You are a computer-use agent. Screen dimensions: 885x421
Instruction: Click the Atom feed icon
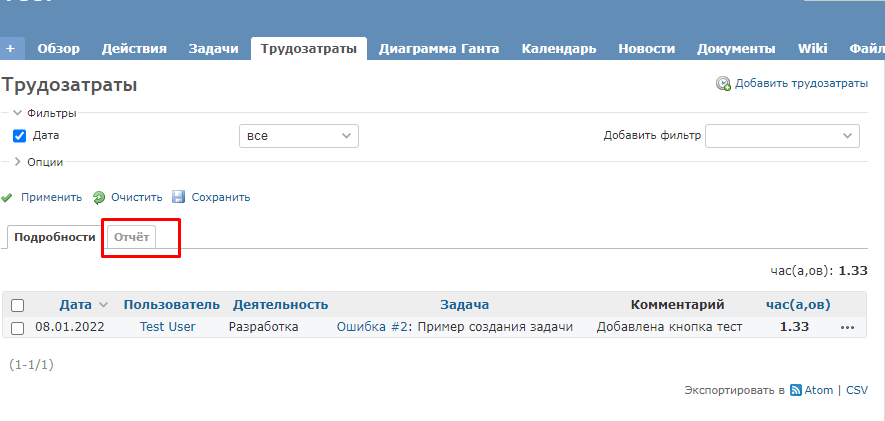coord(796,391)
